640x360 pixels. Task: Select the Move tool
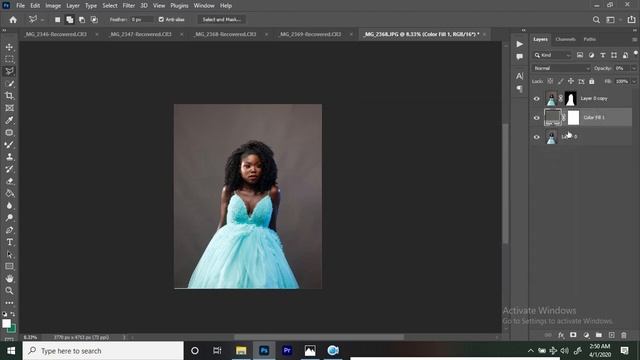coord(9,47)
